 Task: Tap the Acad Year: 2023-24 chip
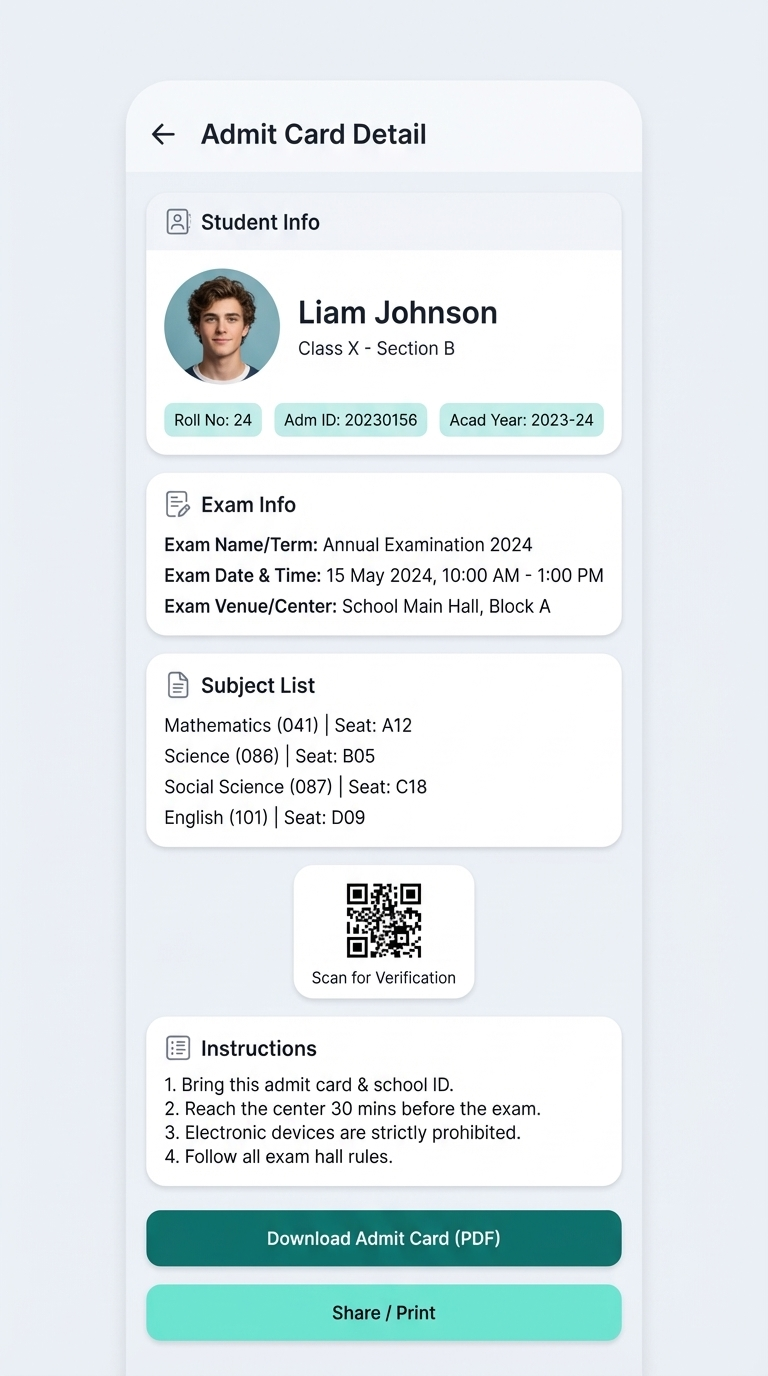pyautogui.click(x=521, y=420)
